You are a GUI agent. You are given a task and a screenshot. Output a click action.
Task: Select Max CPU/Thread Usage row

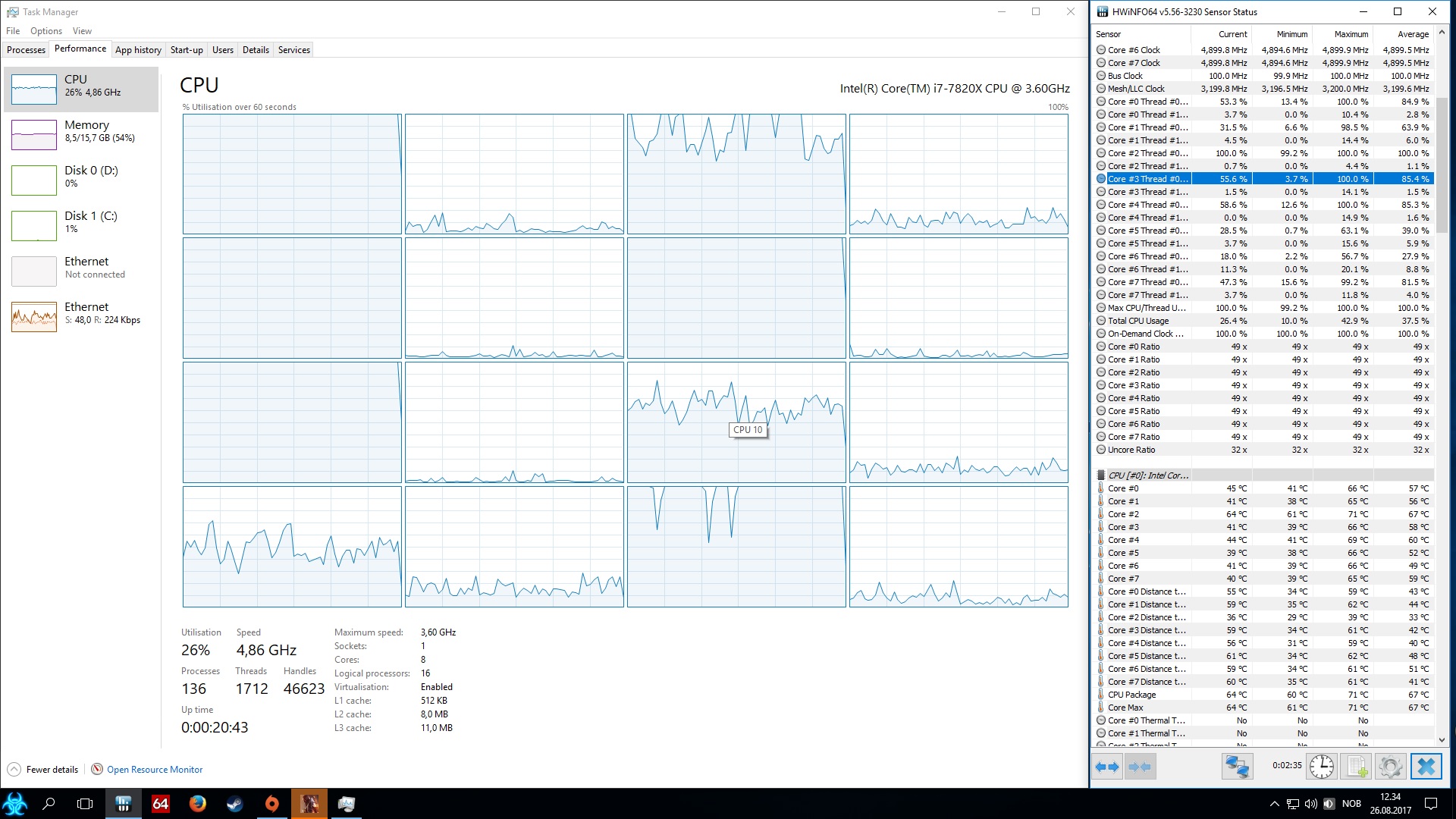pyautogui.click(x=1263, y=308)
